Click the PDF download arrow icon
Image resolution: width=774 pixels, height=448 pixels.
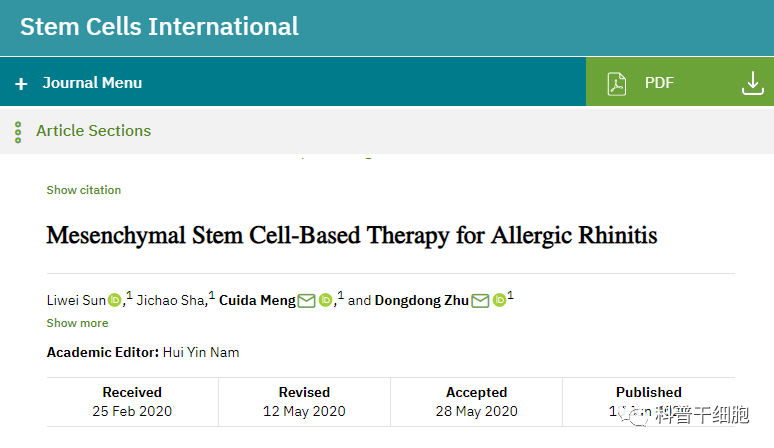click(x=752, y=83)
